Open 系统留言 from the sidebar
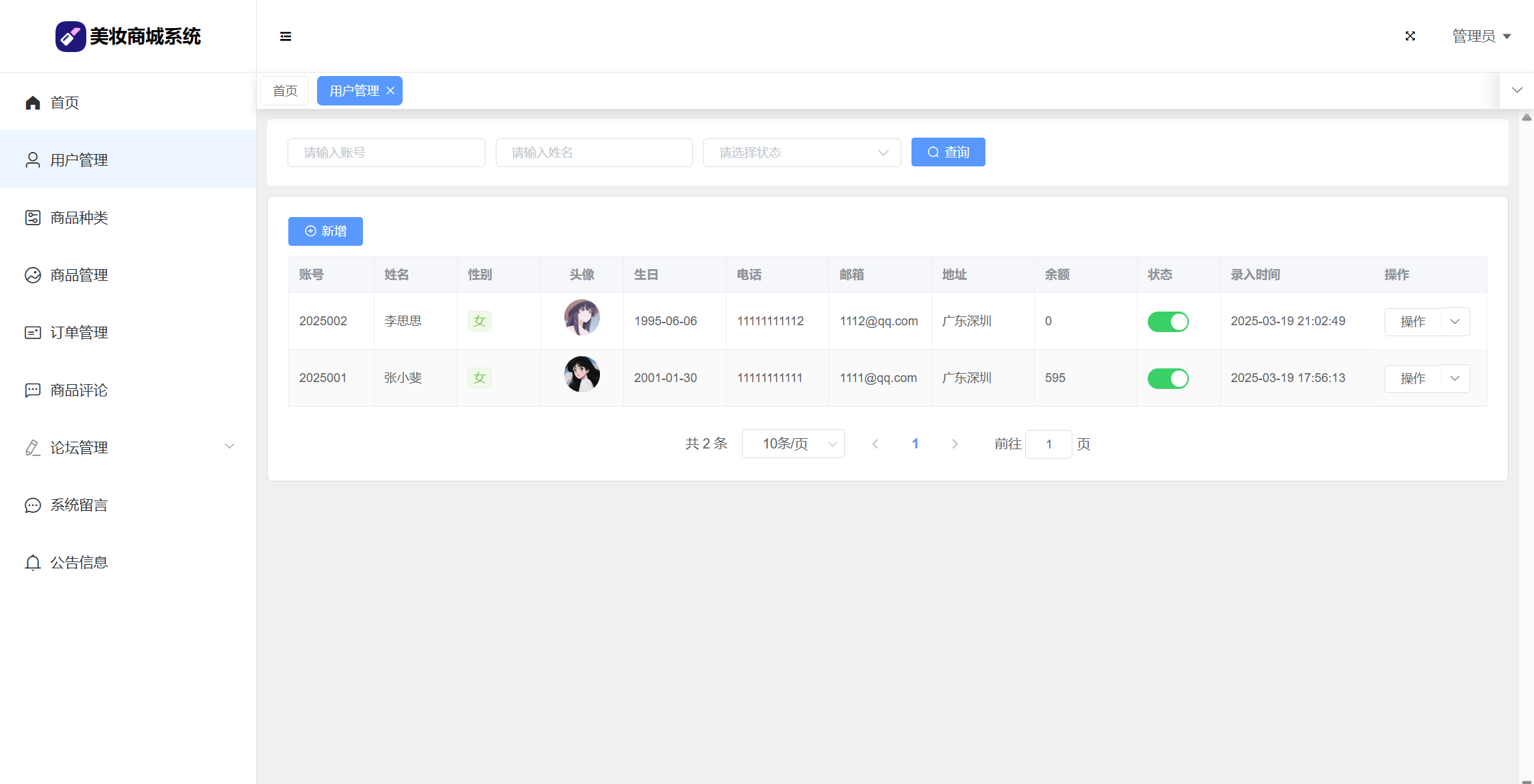Image resolution: width=1534 pixels, height=784 pixels. click(79, 505)
